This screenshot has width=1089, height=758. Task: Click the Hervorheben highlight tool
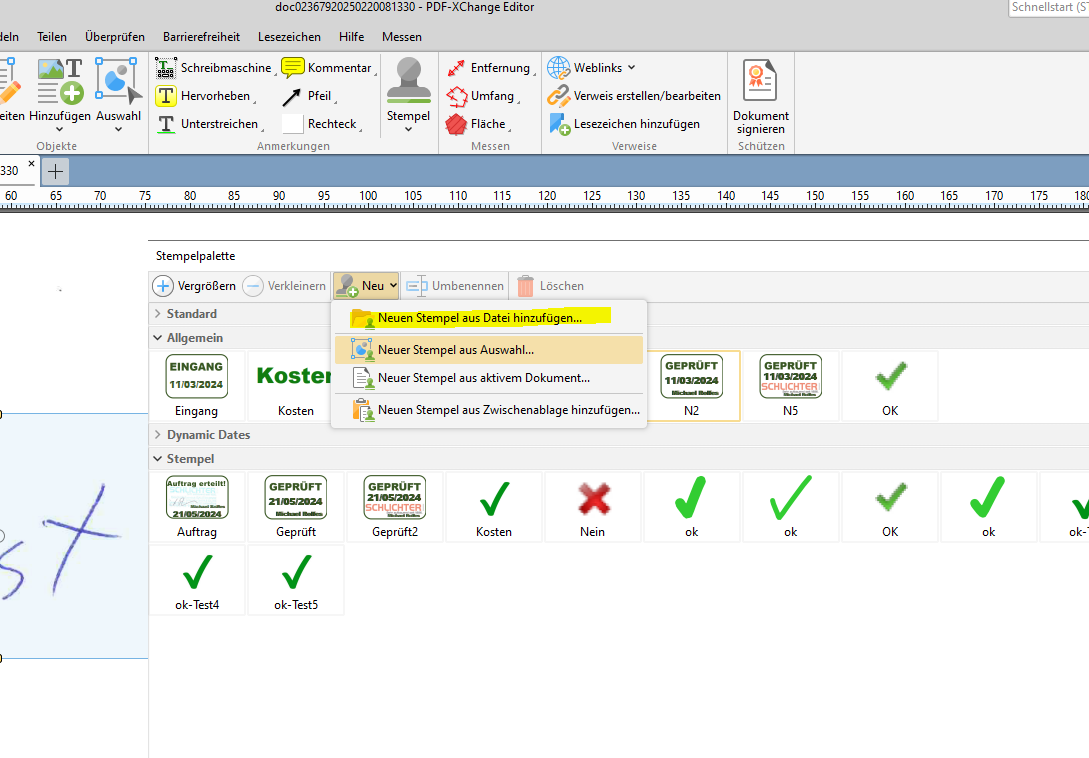(x=203, y=96)
